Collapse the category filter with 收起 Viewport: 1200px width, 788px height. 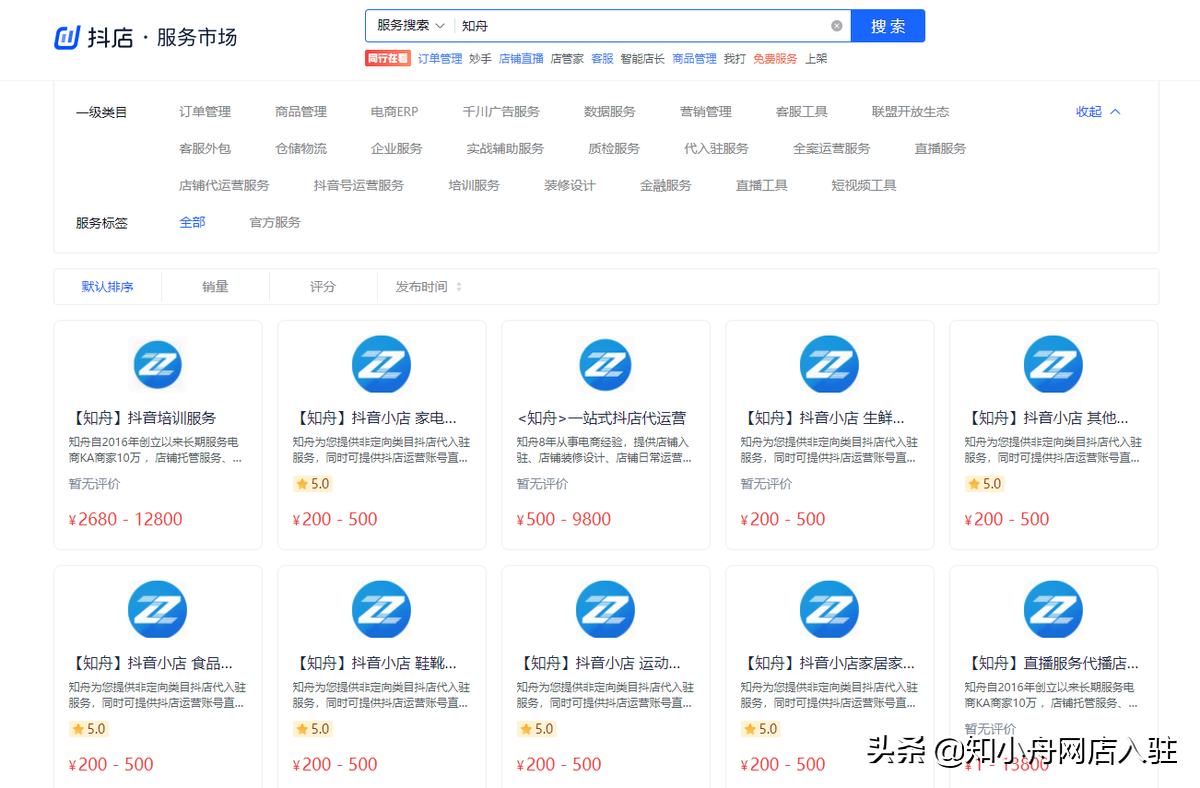[1098, 112]
